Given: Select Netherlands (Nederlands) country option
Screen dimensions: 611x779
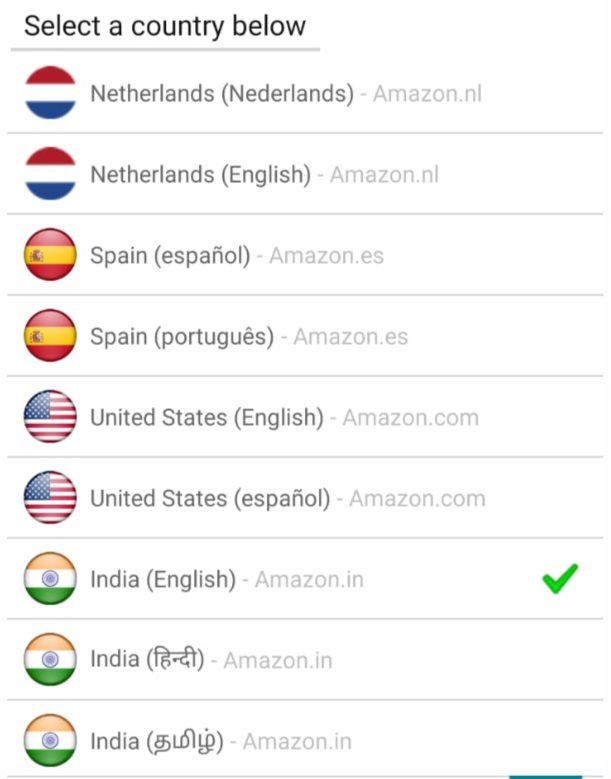Looking at the screenshot, I should [306, 93].
